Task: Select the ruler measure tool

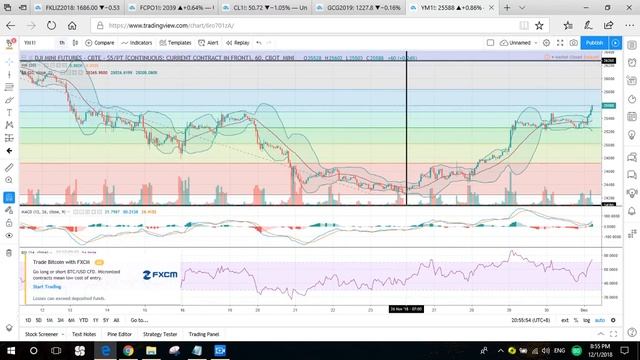Action: pyautogui.click(x=9, y=167)
